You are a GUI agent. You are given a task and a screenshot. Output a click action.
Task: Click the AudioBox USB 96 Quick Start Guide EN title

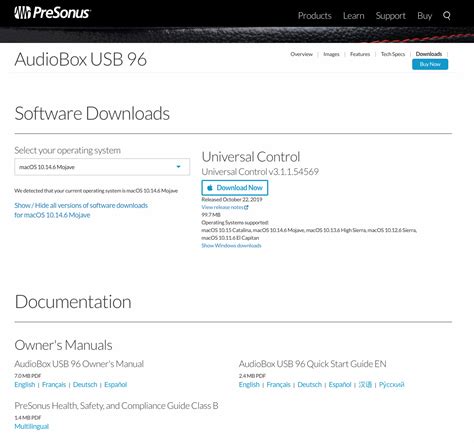click(312, 364)
